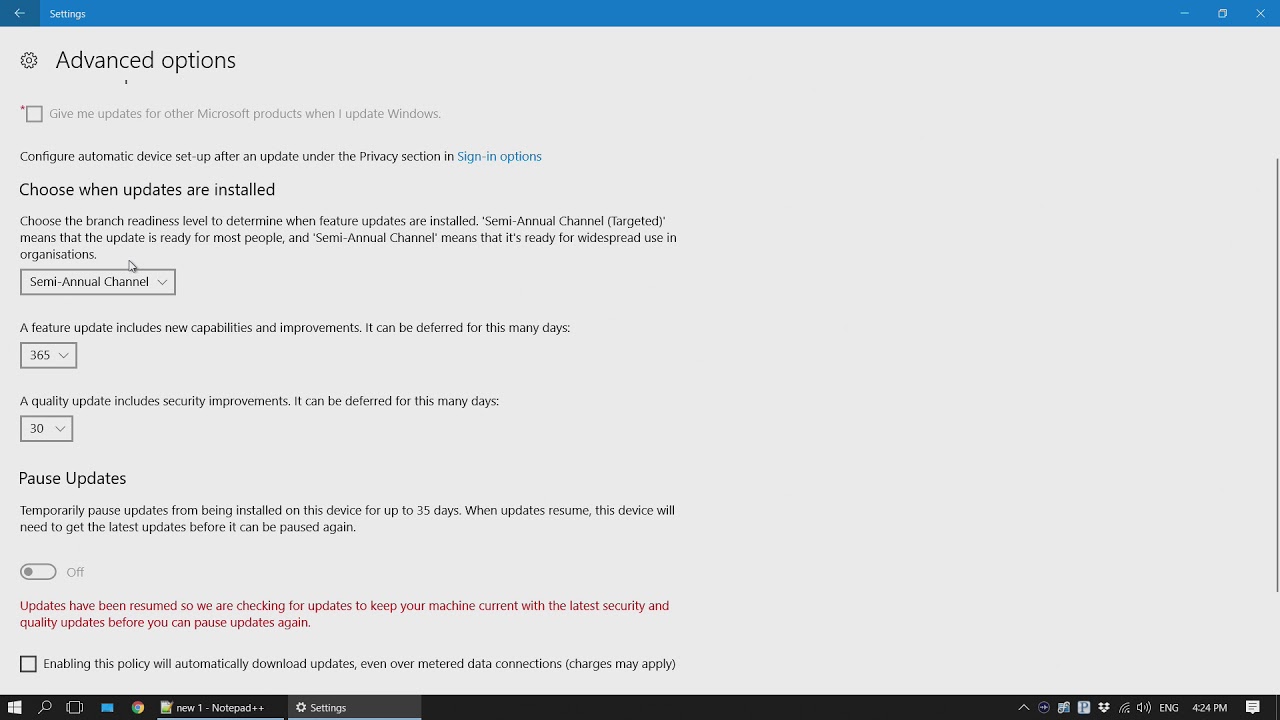Switch to new 1 - Notepad++ window
The image size is (1280, 720).
click(219, 707)
